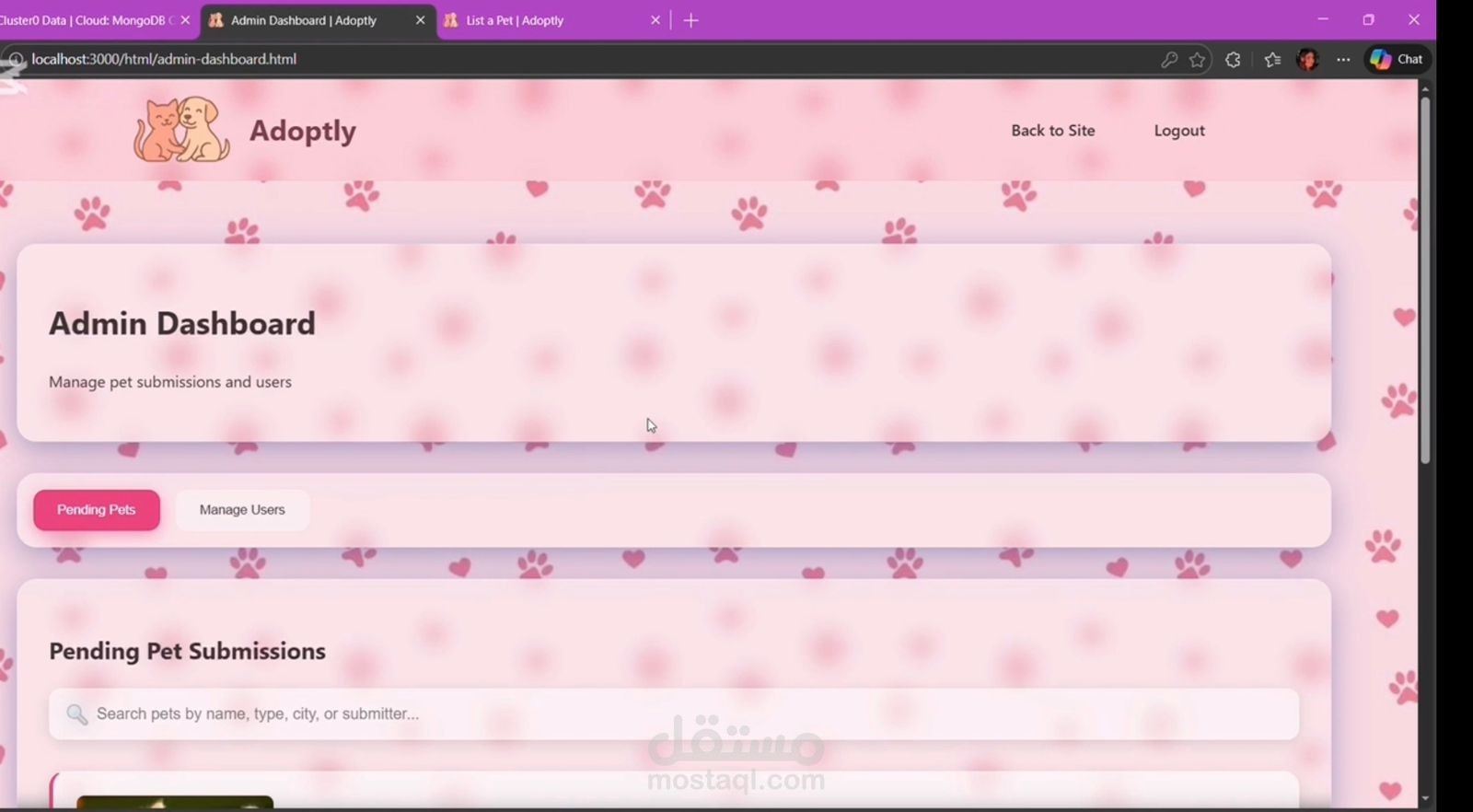Restore down the browser window
The height and width of the screenshot is (812, 1473).
pyautogui.click(x=1368, y=19)
